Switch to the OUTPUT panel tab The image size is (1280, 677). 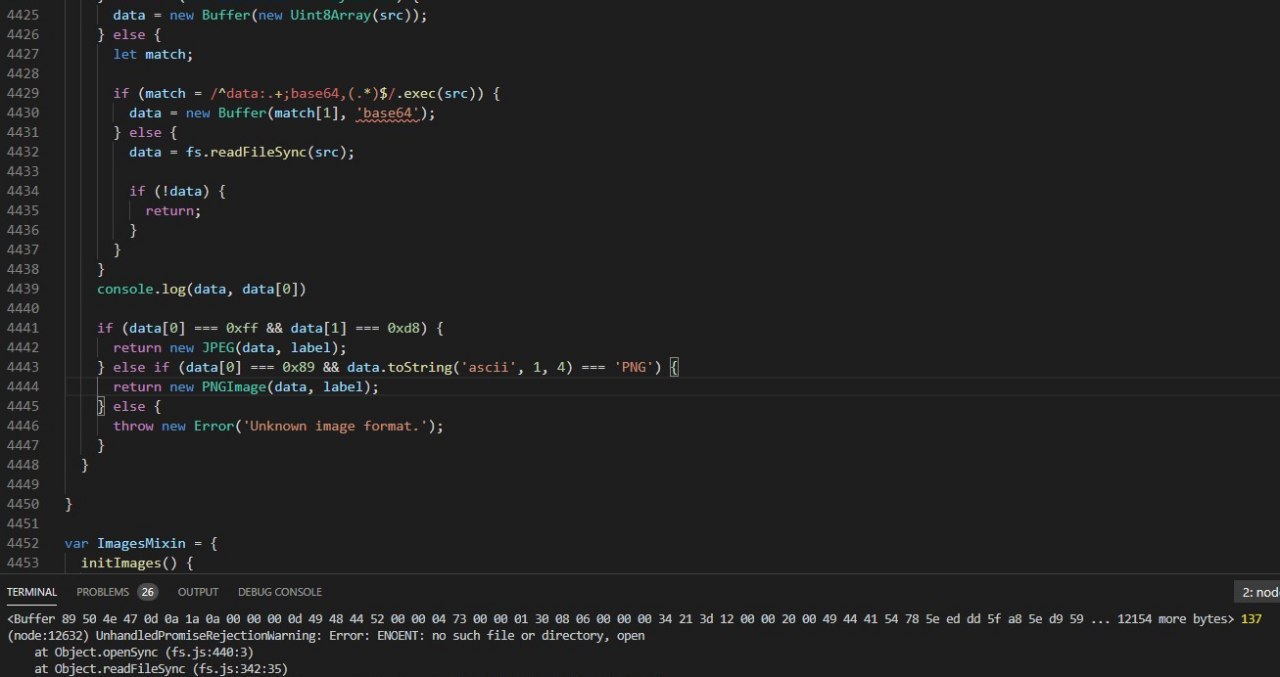coord(198,592)
